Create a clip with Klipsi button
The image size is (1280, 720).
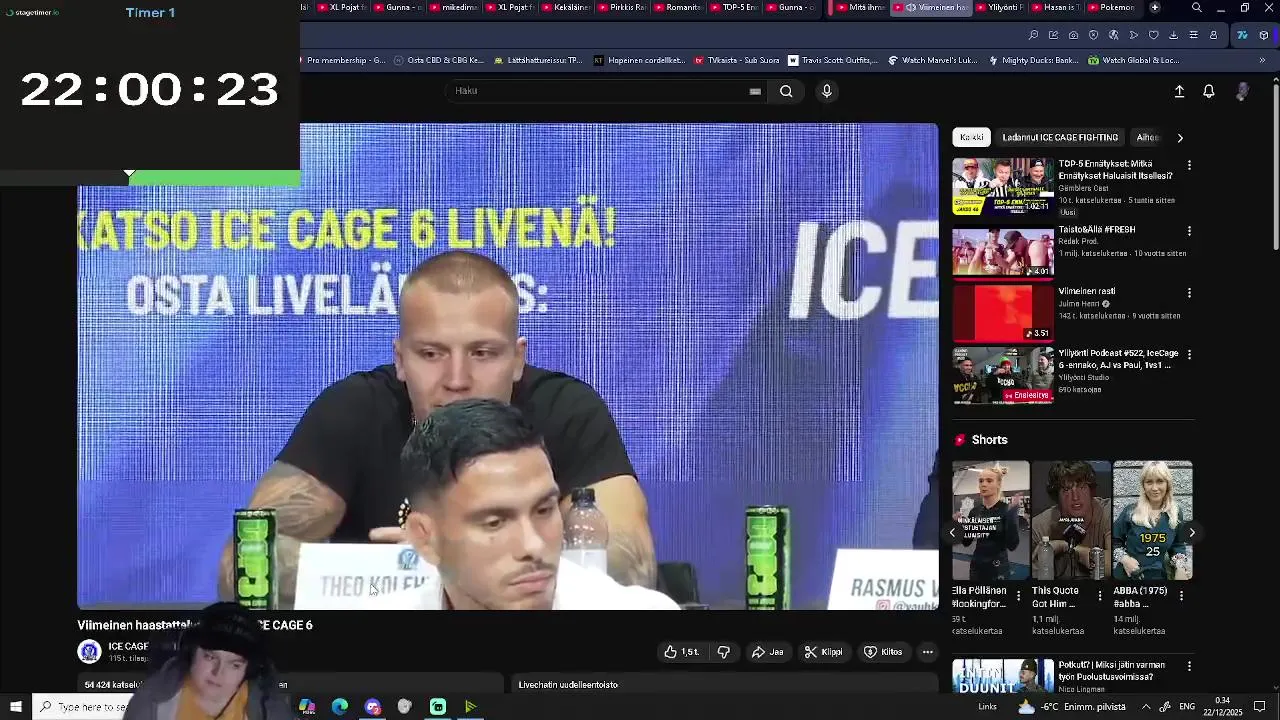pos(824,652)
